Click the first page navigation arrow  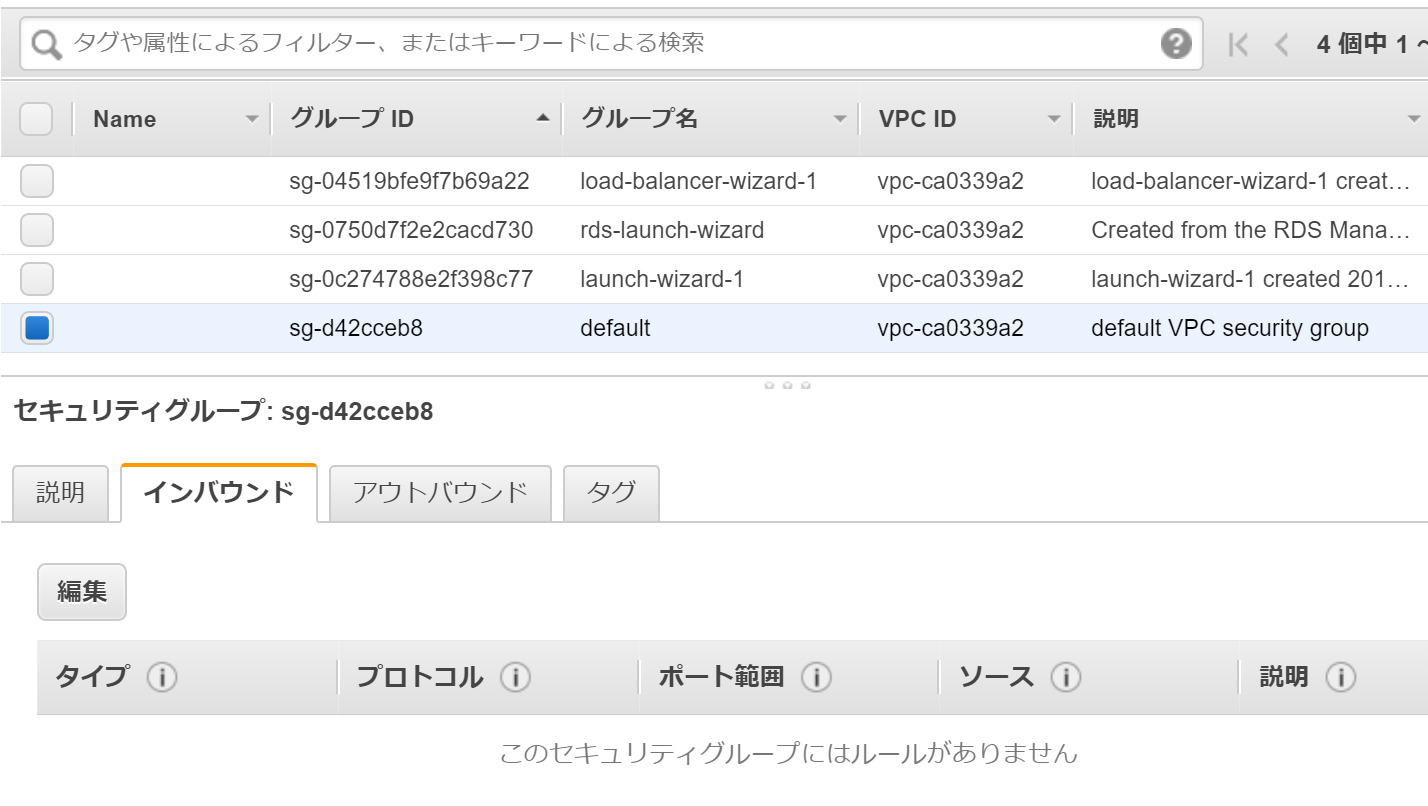1238,44
